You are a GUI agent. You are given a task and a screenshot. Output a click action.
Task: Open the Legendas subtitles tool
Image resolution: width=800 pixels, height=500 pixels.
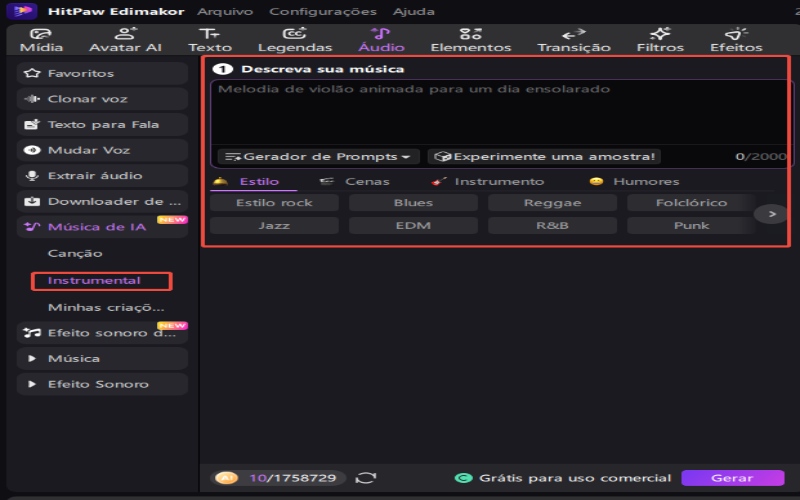pos(295,40)
